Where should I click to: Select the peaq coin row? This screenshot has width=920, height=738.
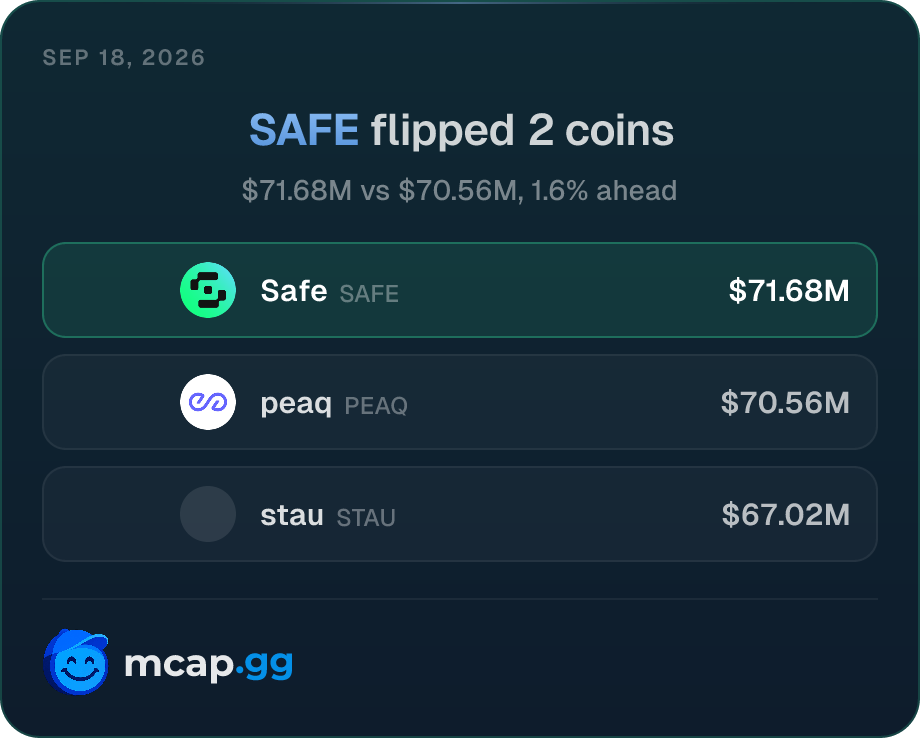[460, 402]
